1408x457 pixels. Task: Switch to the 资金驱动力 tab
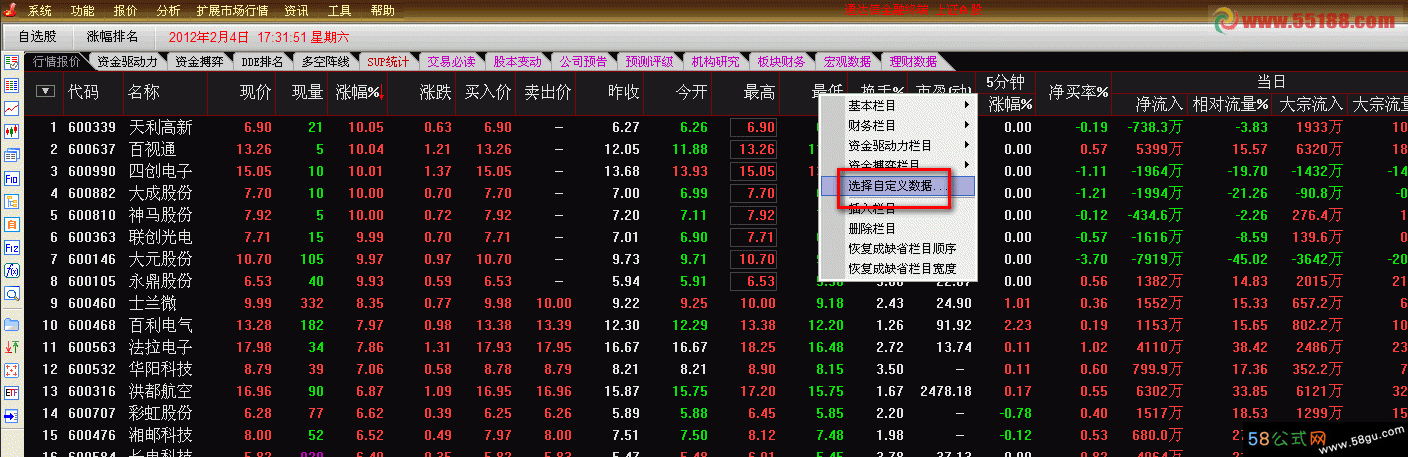pyautogui.click(x=128, y=61)
